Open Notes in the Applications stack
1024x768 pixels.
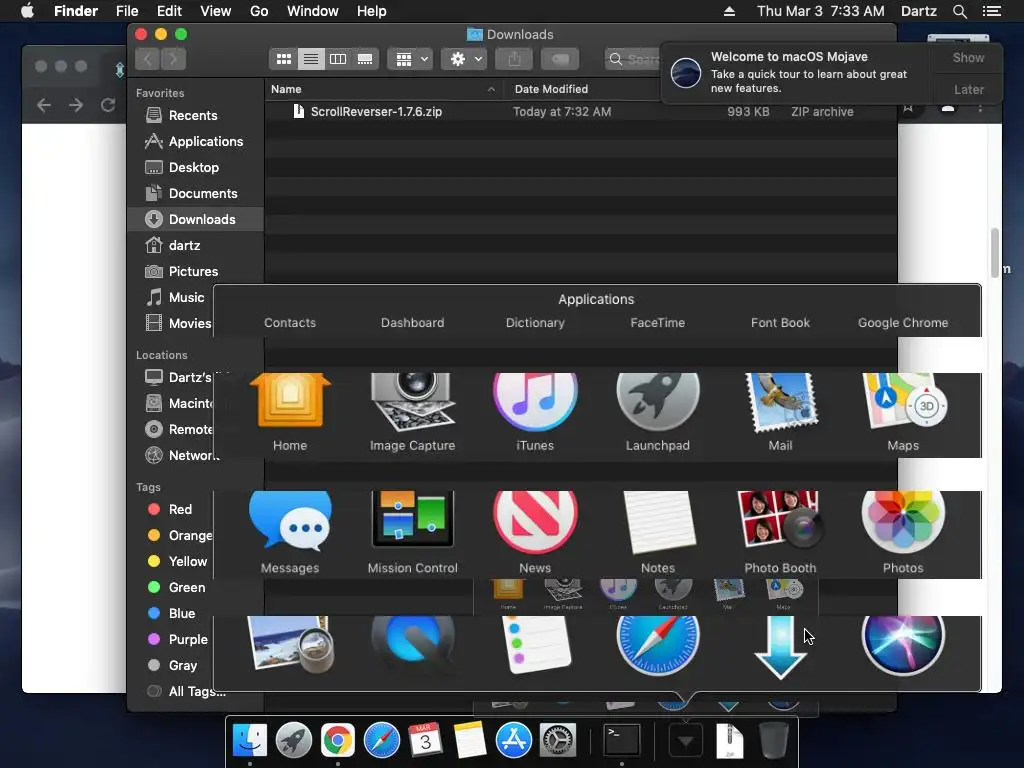(658, 522)
